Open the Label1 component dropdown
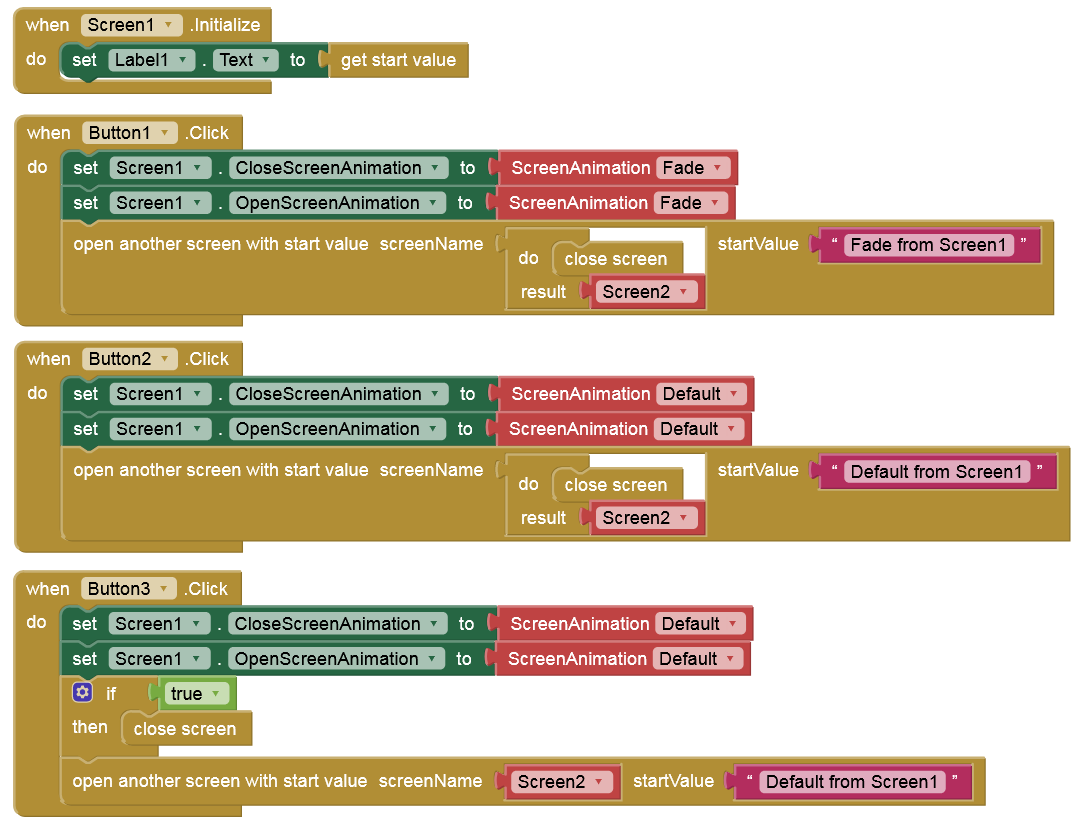Screen dimensions: 1078x825 (x=151, y=60)
